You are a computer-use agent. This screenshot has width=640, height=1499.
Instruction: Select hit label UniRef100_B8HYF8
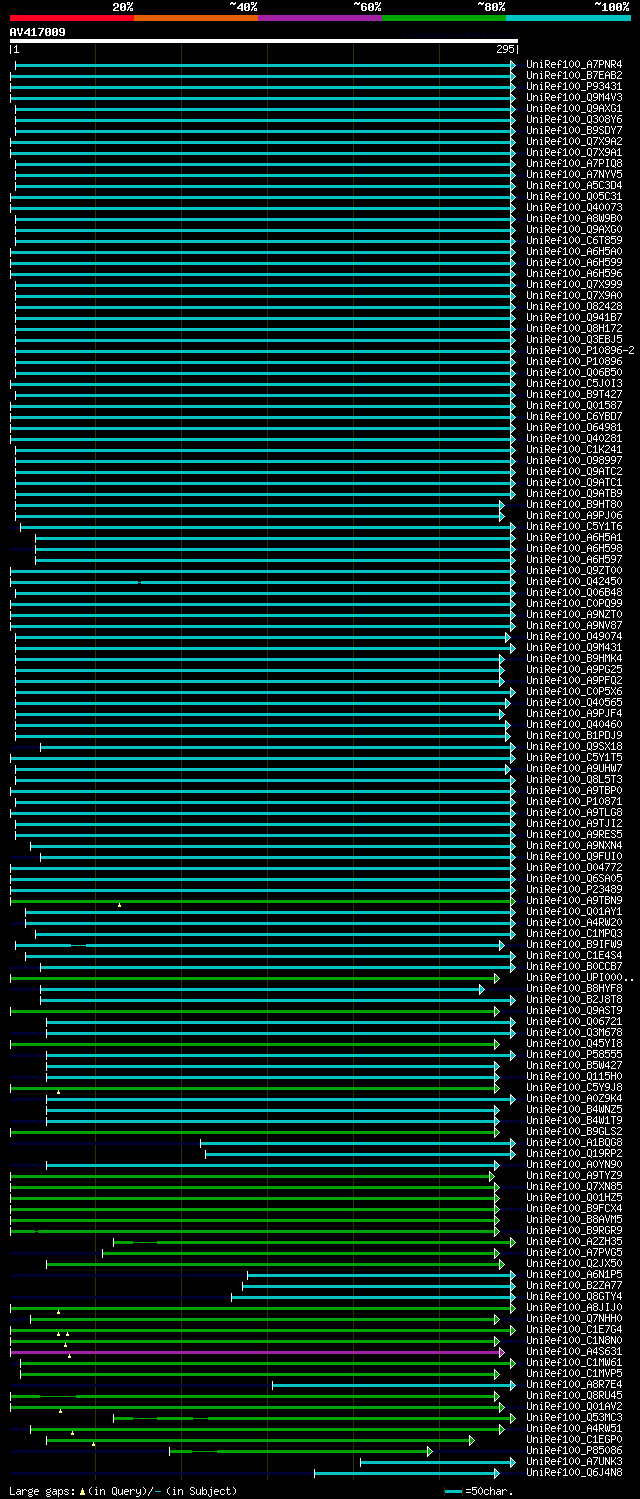[574, 988]
